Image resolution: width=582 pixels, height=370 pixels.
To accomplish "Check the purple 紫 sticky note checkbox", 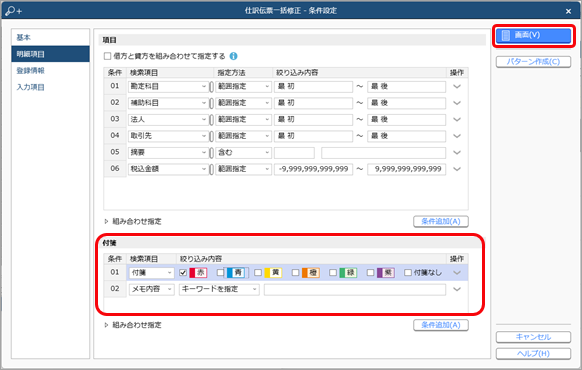I will (370, 273).
